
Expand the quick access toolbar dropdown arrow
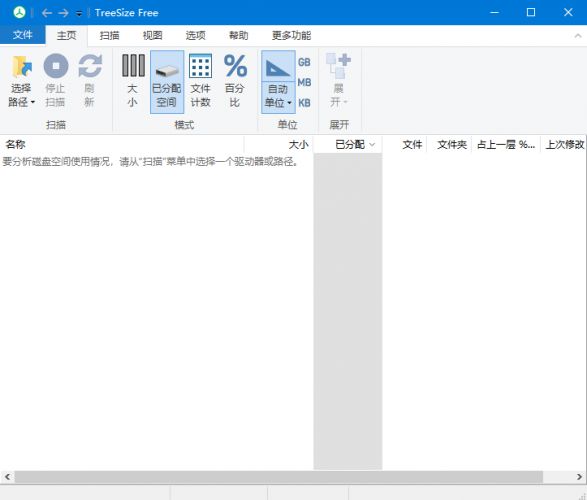(x=79, y=14)
